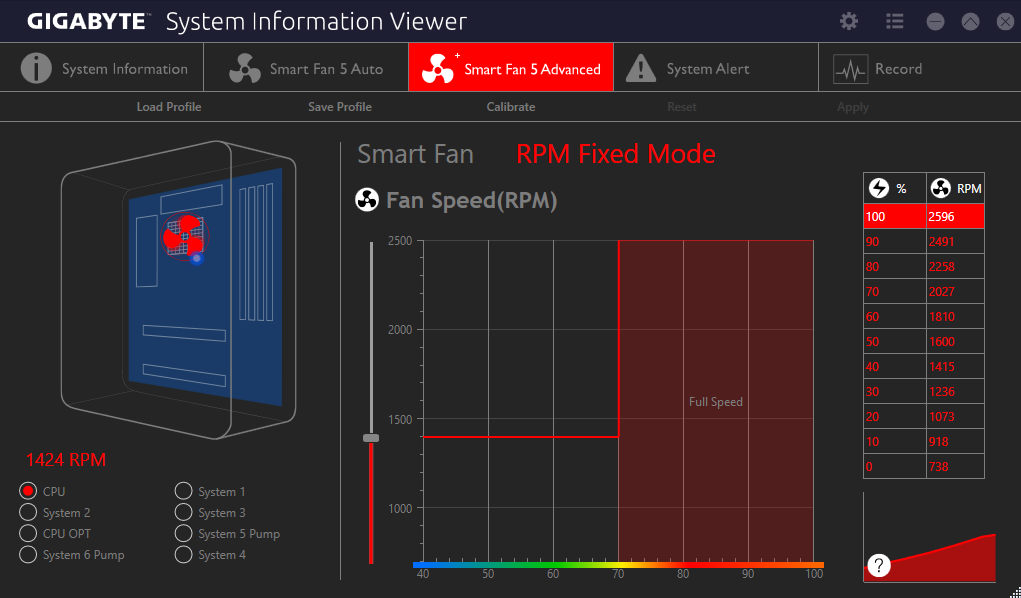Go to the System Alert tab

click(716, 68)
